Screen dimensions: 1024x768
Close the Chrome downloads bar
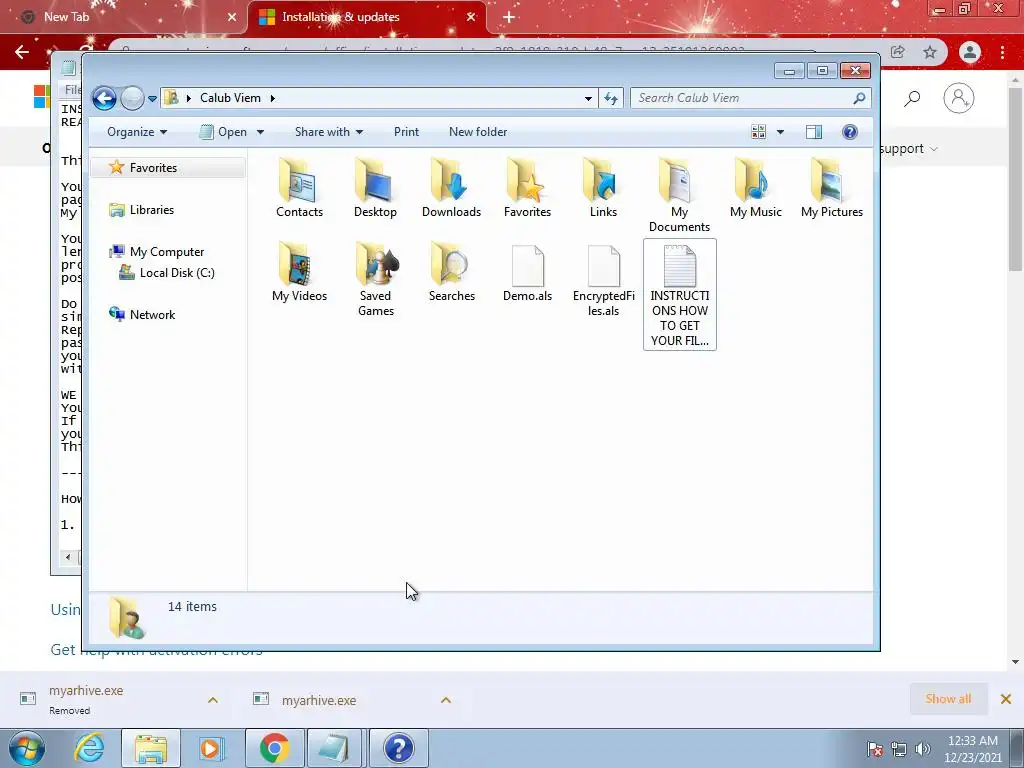coord(1006,699)
